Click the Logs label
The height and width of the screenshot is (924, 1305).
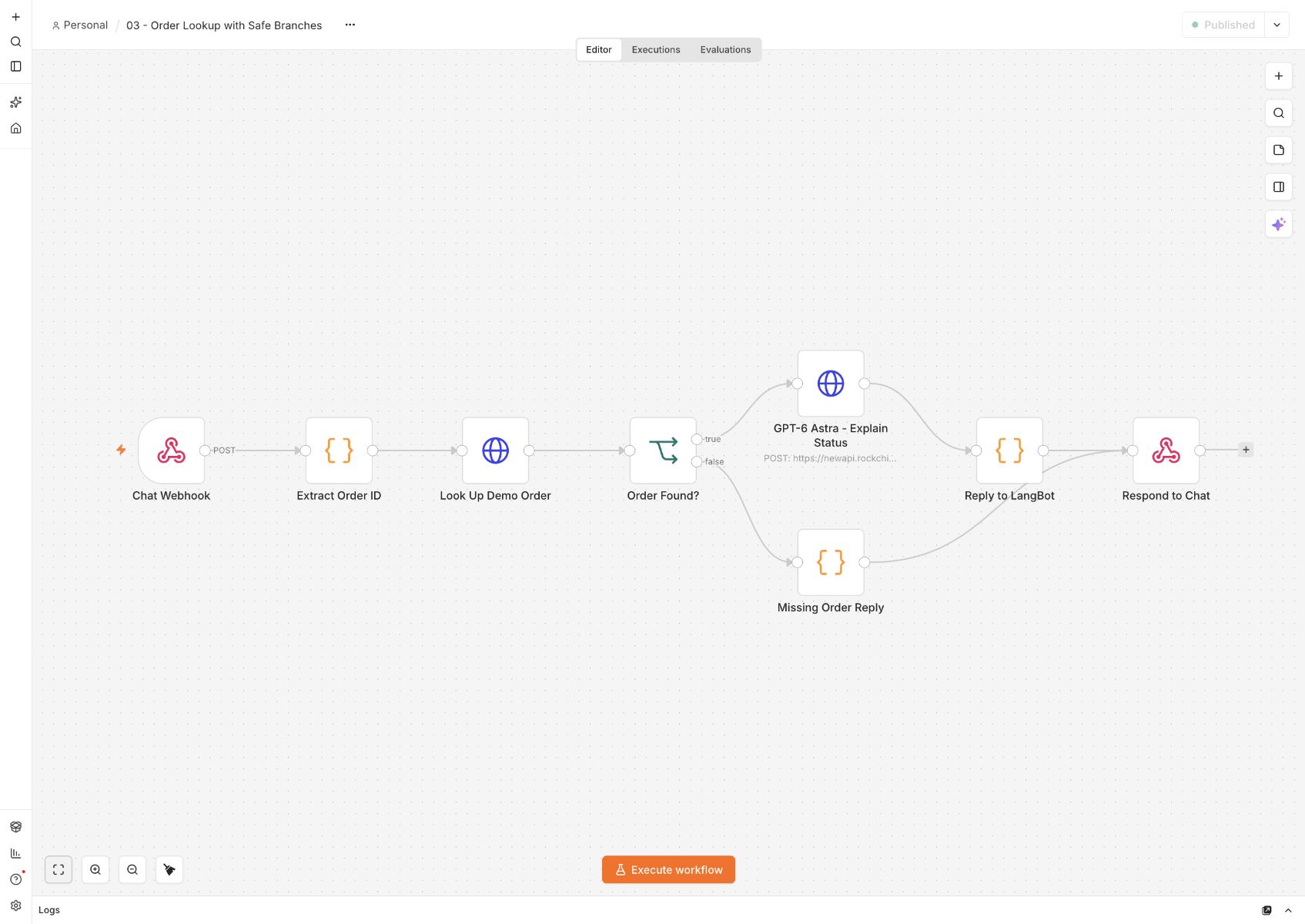point(49,910)
